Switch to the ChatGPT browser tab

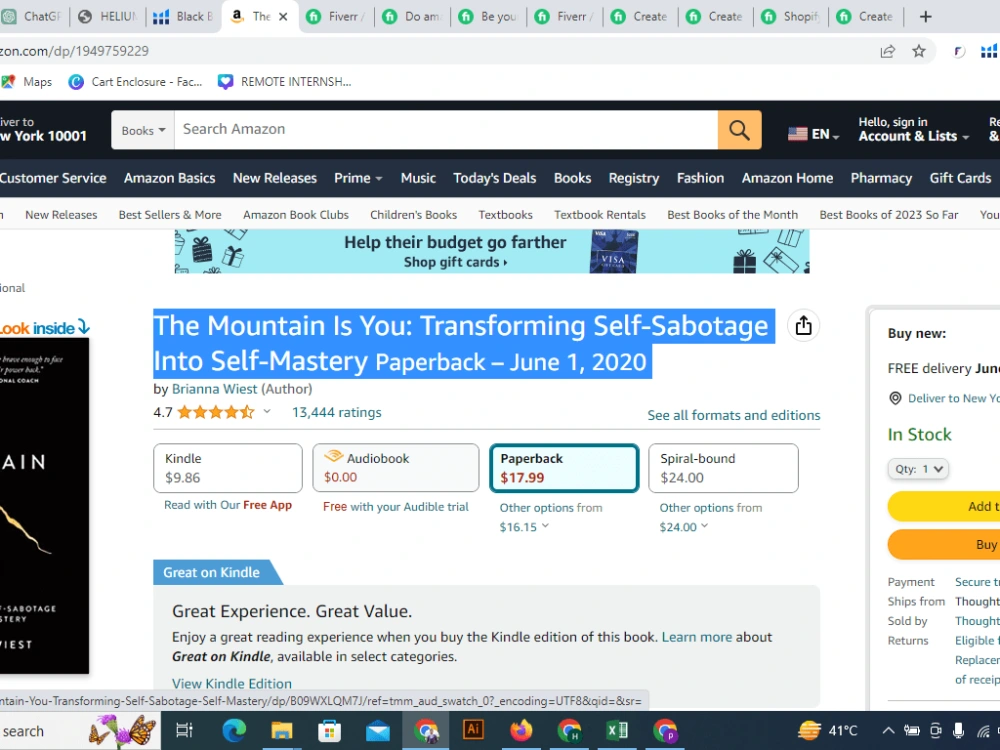(x=33, y=17)
